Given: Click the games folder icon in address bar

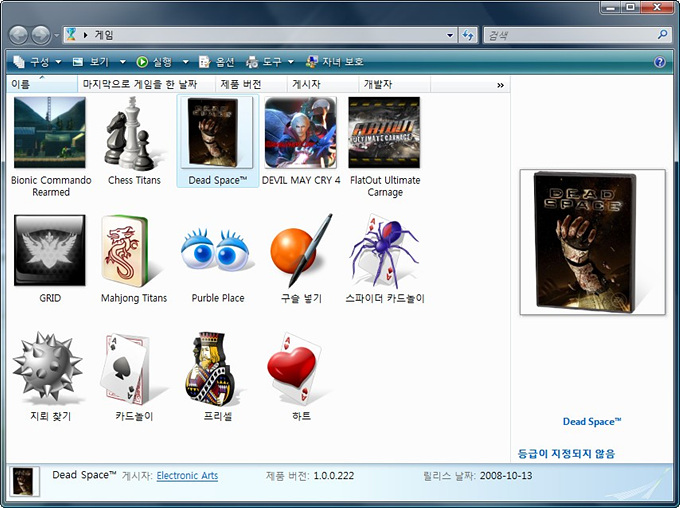Looking at the screenshot, I should tap(71, 34).
